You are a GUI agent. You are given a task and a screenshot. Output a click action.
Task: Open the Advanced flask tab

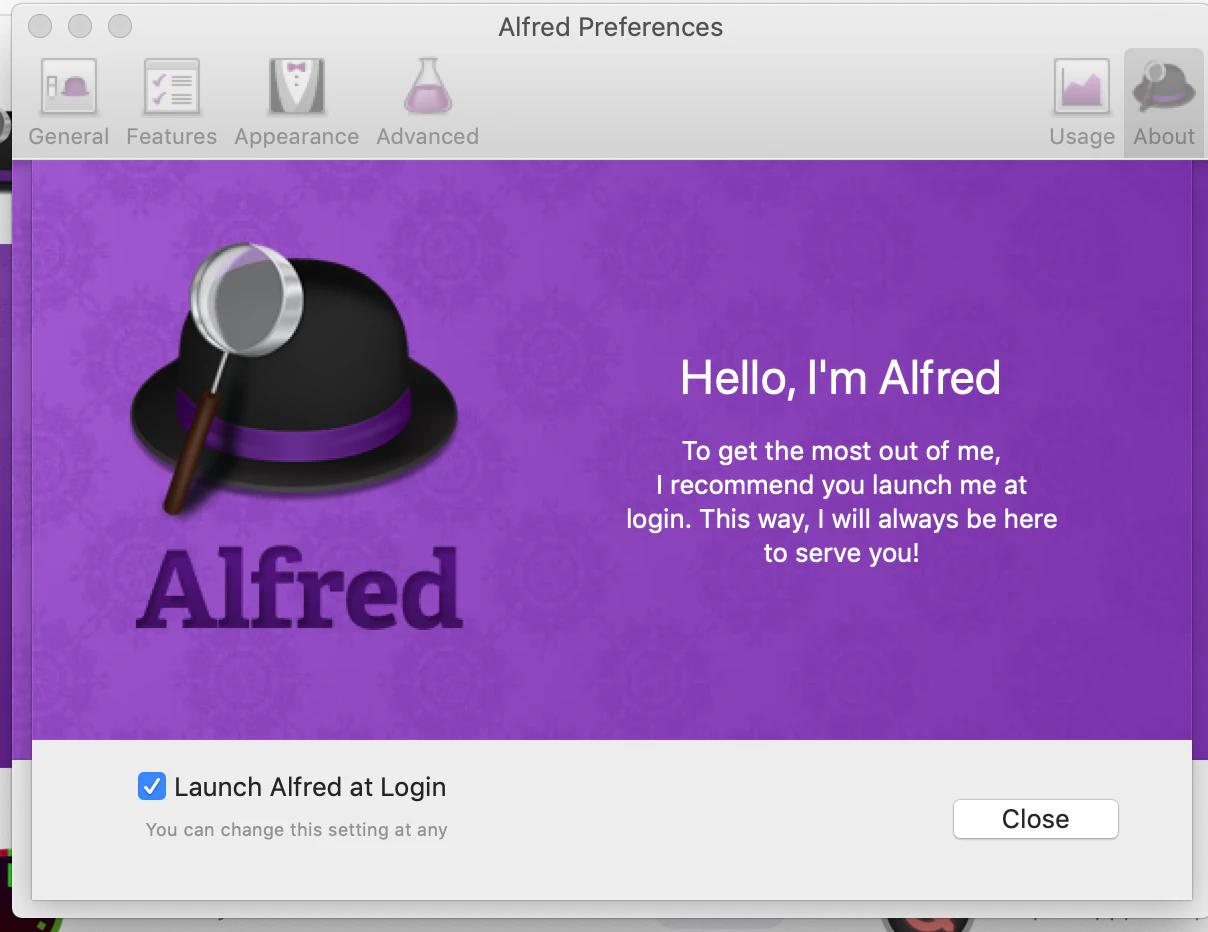click(427, 102)
